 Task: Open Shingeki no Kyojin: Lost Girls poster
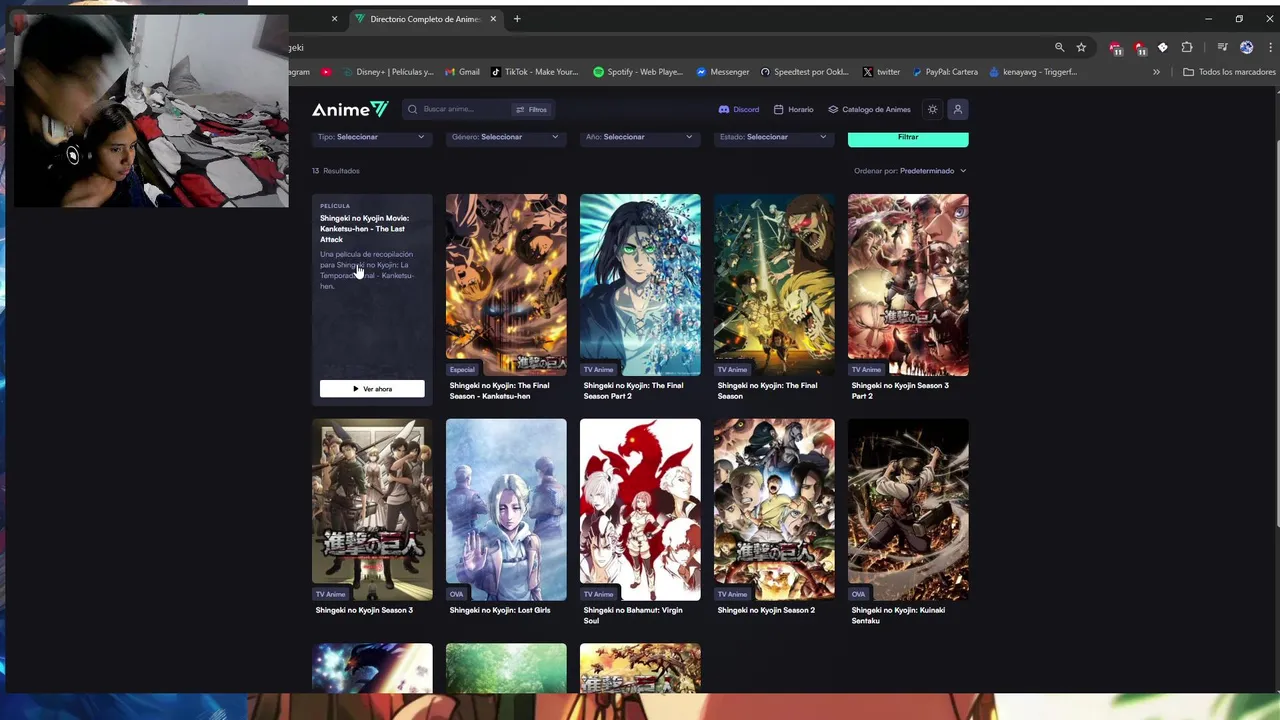[x=506, y=509]
